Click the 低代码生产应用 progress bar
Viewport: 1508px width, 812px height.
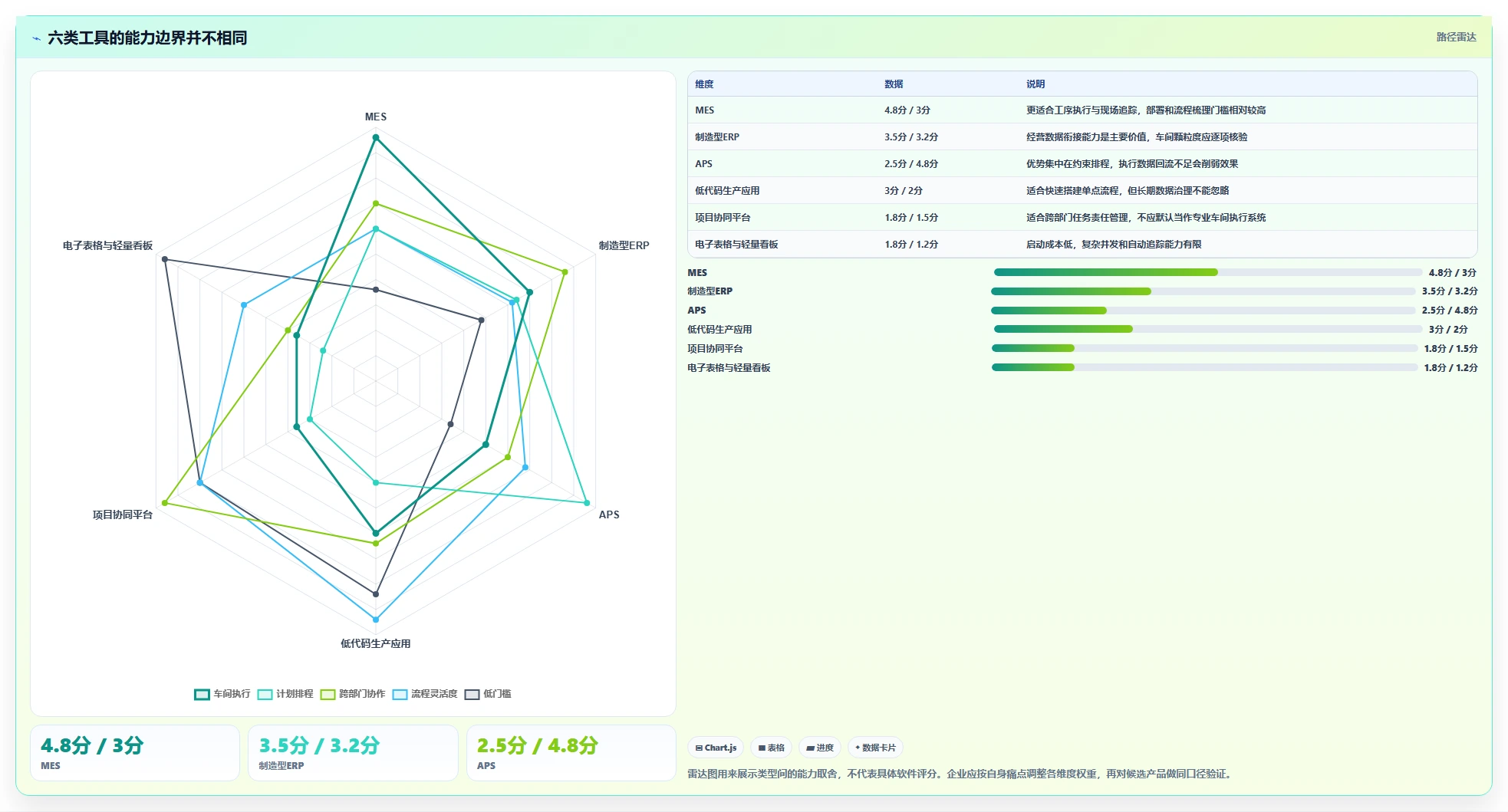pos(1208,329)
